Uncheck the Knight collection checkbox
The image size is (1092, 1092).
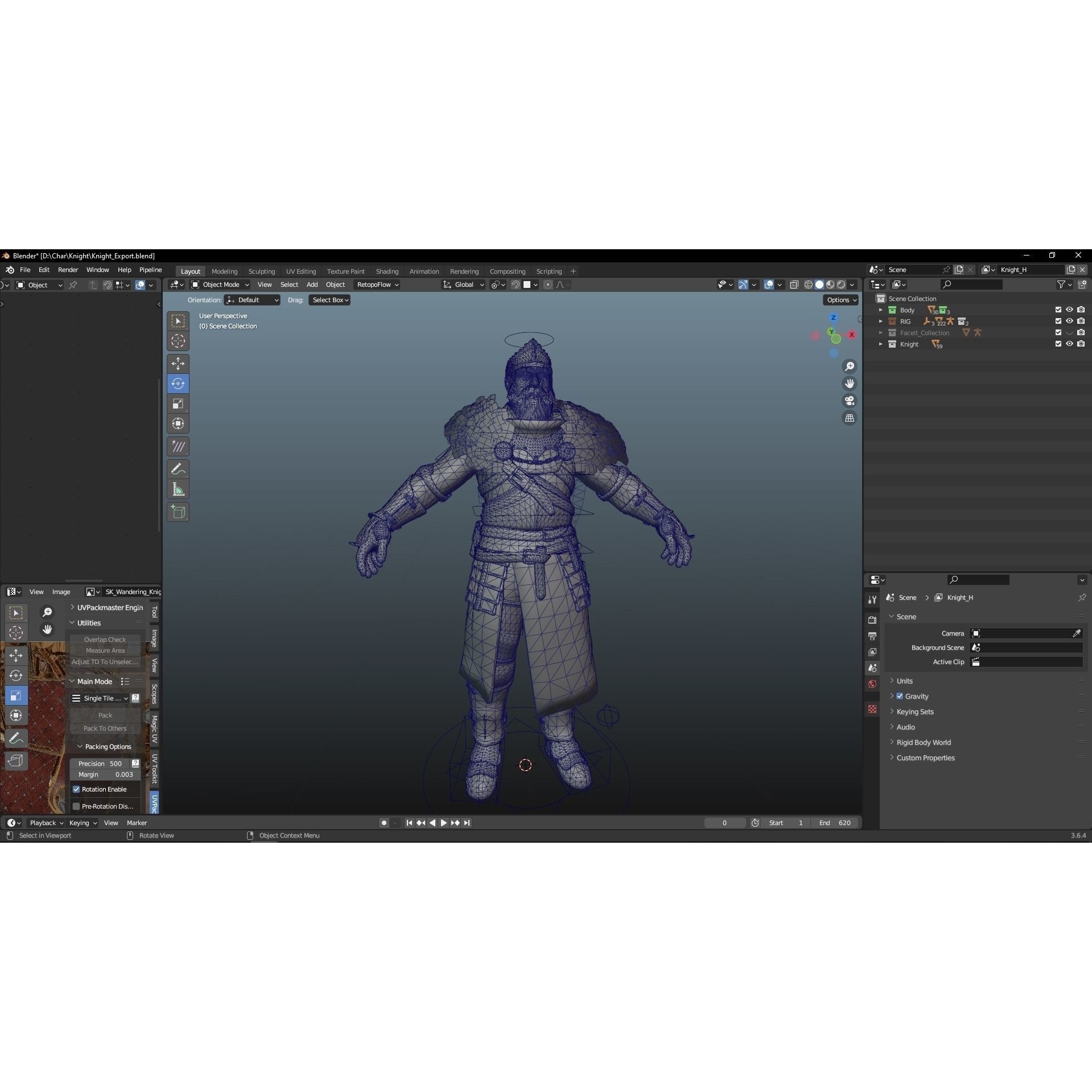click(x=1057, y=344)
